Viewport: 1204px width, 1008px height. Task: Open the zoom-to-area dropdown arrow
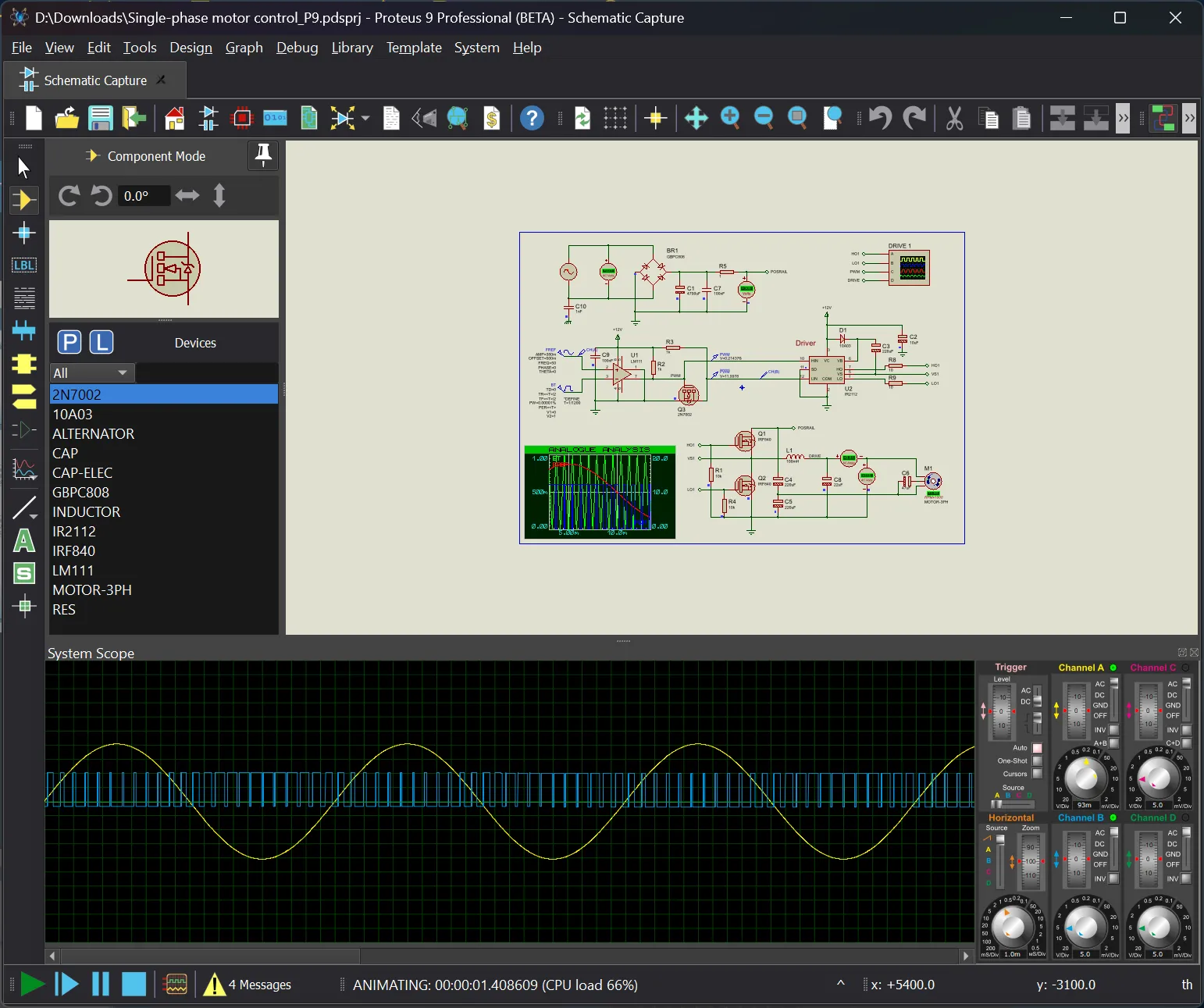pos(365,119)
